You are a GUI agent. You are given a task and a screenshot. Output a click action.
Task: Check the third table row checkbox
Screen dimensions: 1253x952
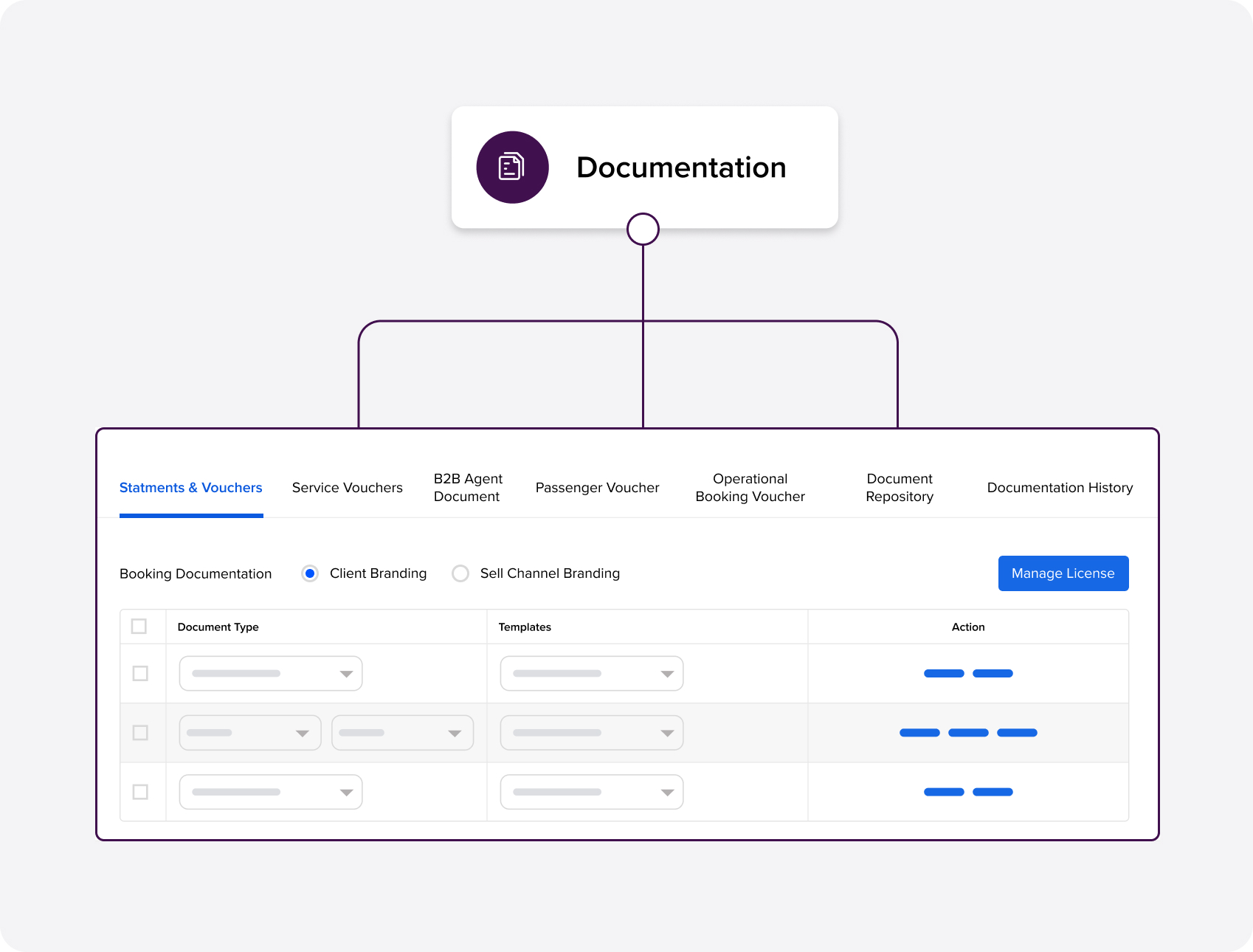pos(140,792)
